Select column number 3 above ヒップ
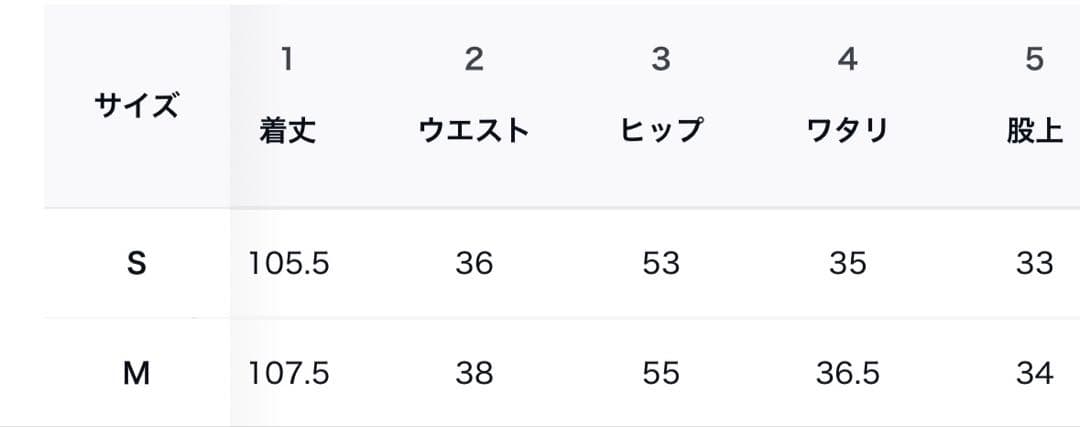 pos(661,60)
